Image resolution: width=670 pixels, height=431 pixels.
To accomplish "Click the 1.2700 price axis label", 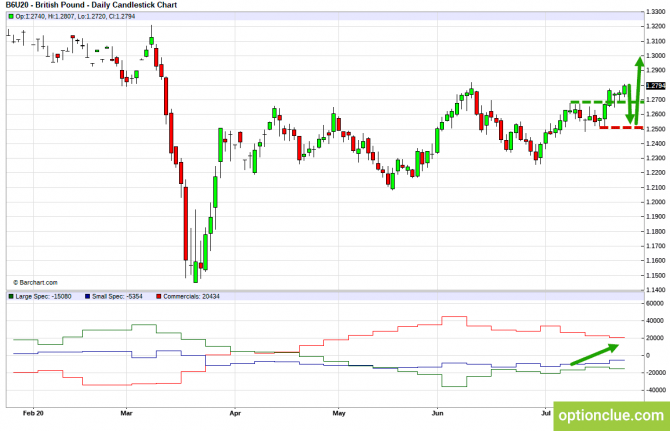I will click(655, 100).
